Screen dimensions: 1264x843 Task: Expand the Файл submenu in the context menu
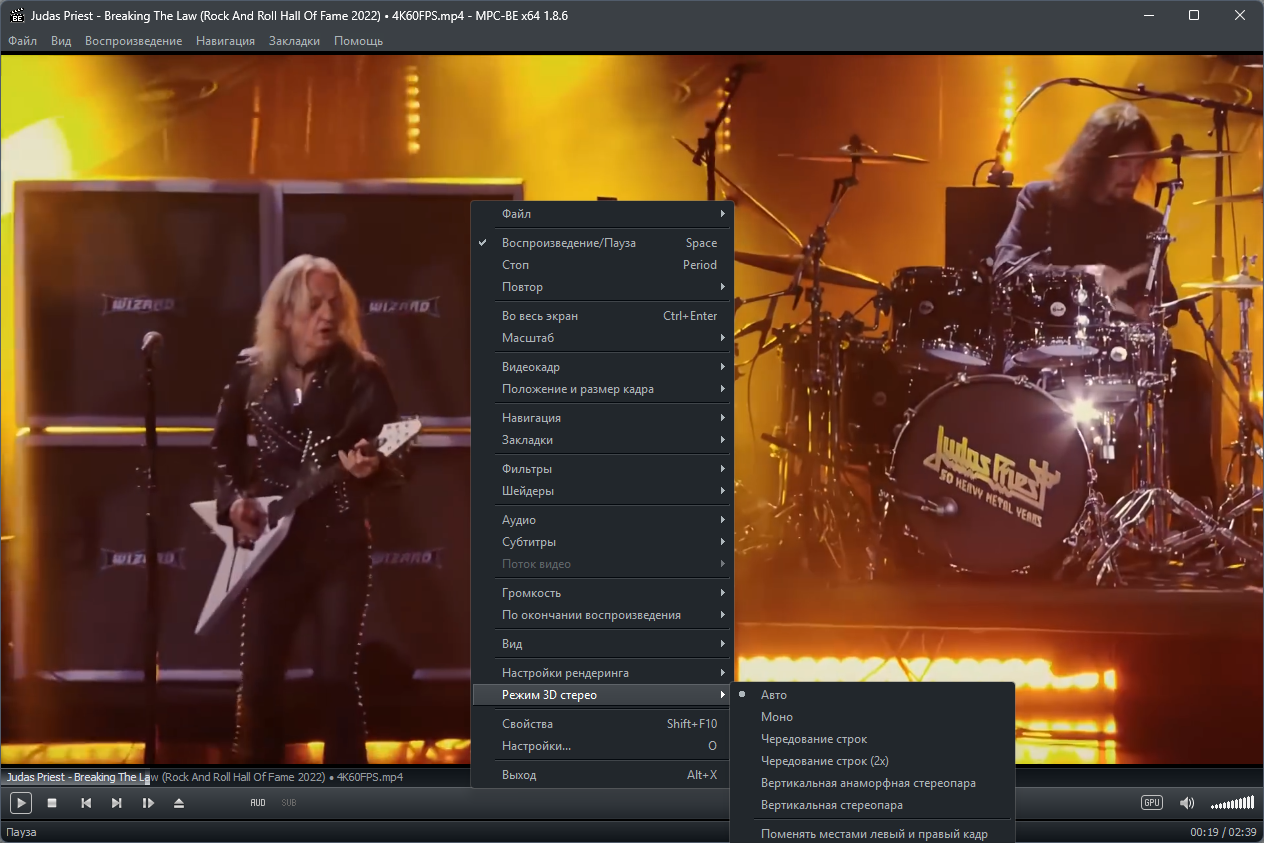[x=603, y=214]
